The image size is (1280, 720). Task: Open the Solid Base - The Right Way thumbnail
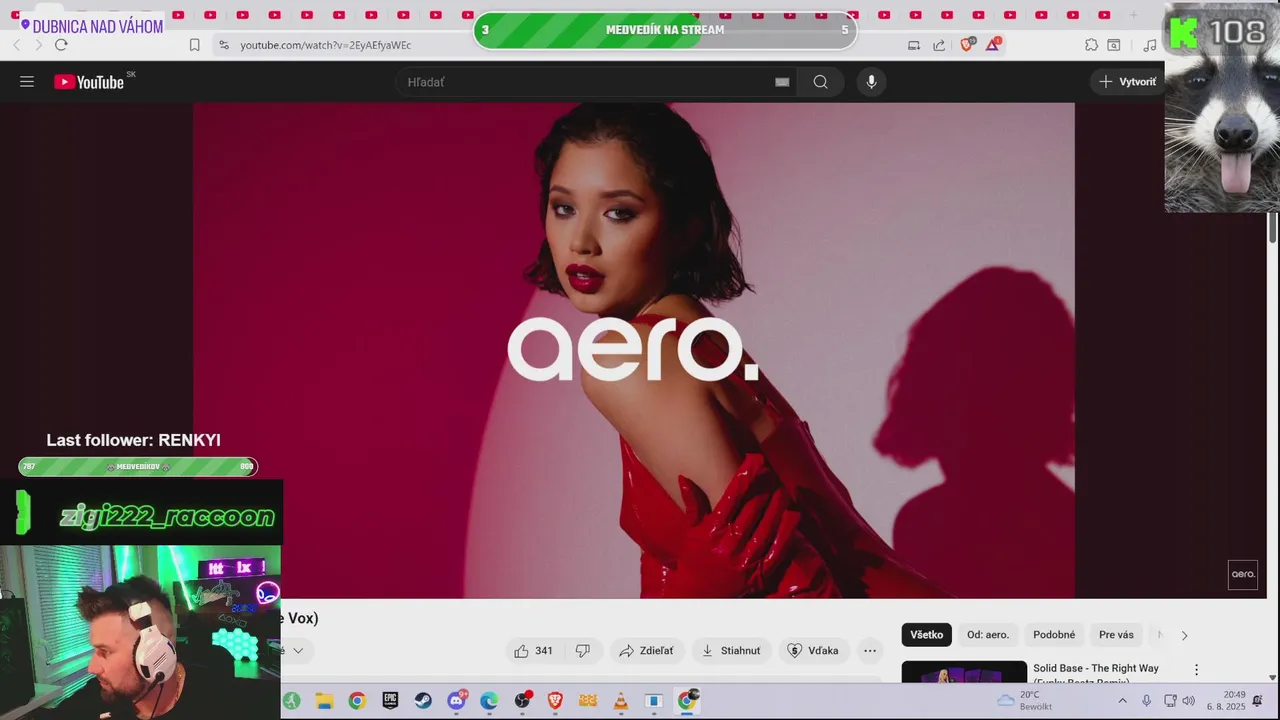[964, 672]
